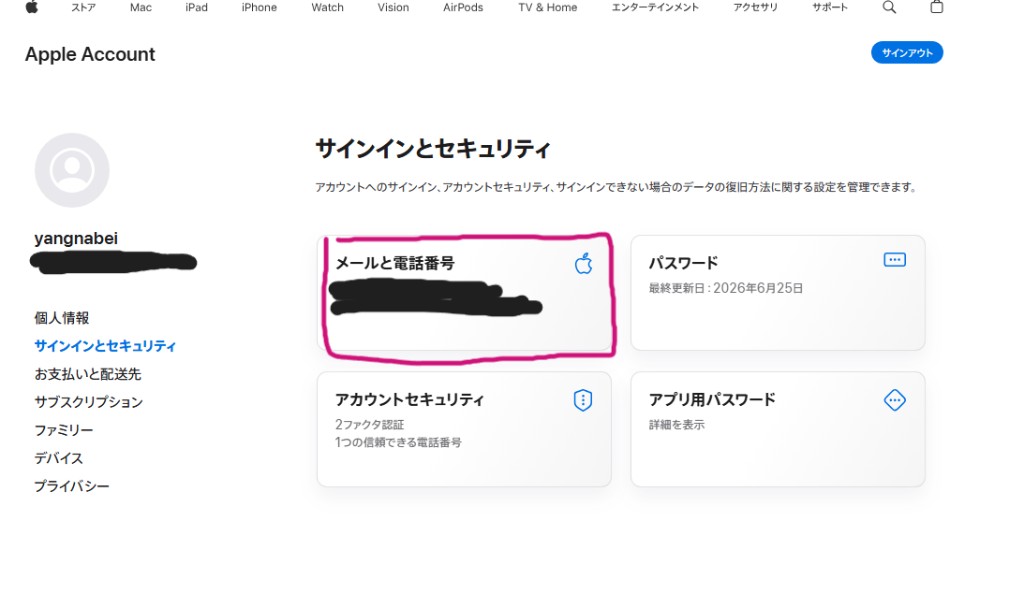Click the profile avatar placeholder
Viewport: 1024px width, 608px height.
click(x=72, y=170)
